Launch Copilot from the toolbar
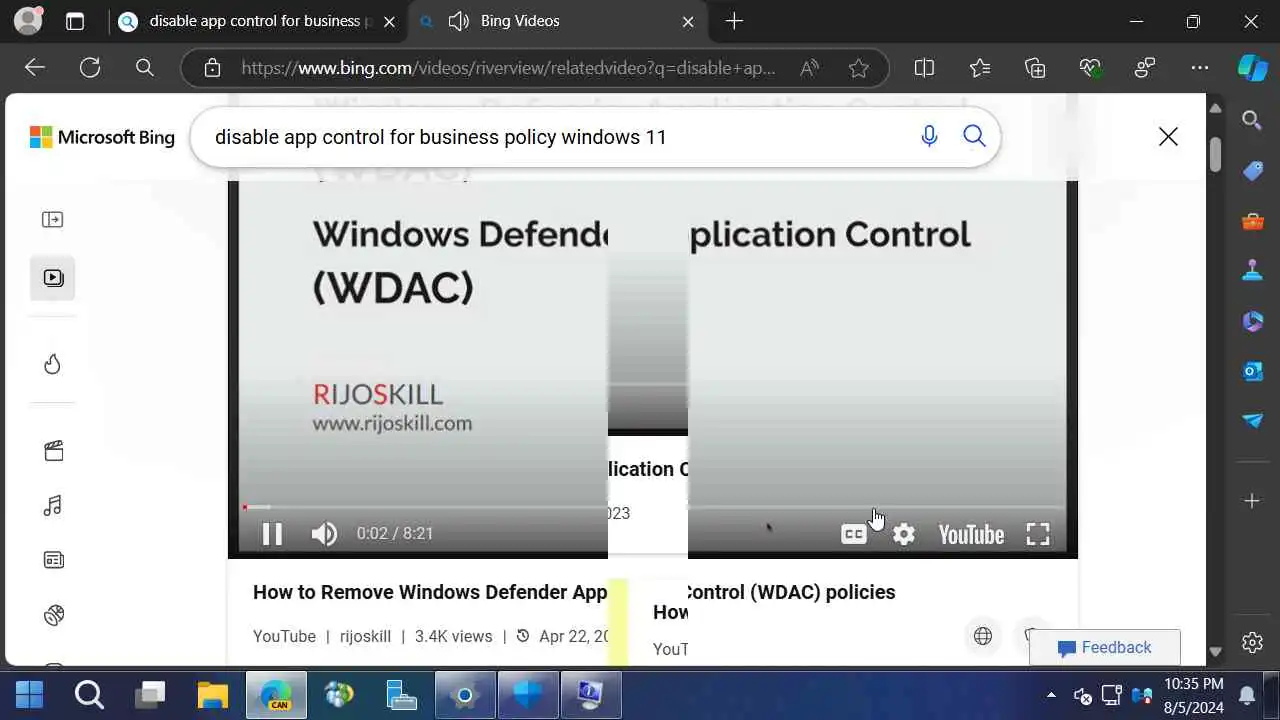This screenshot has width=1280, height=720. pyautogui.click(x=1252, y=68)
